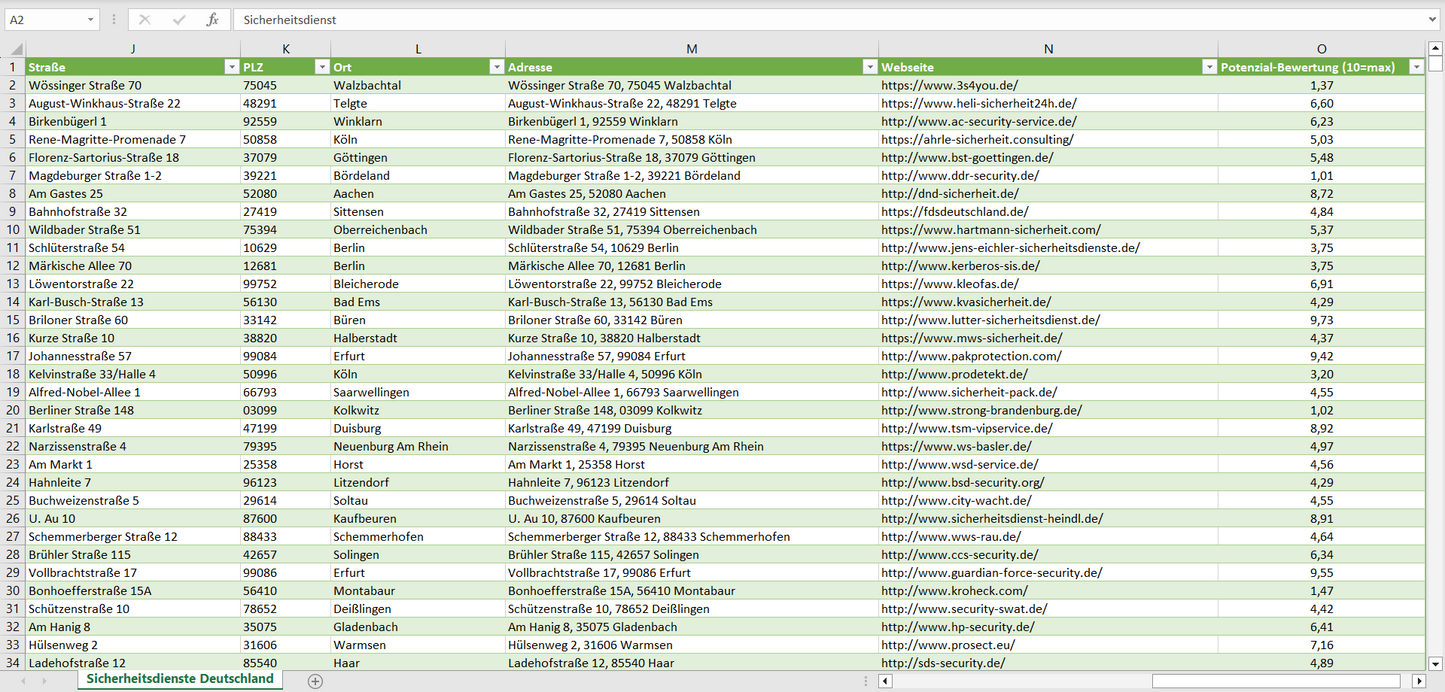
Task: Click the Enter checkmark icon in formula bar
Action: [x=179, y=20]
